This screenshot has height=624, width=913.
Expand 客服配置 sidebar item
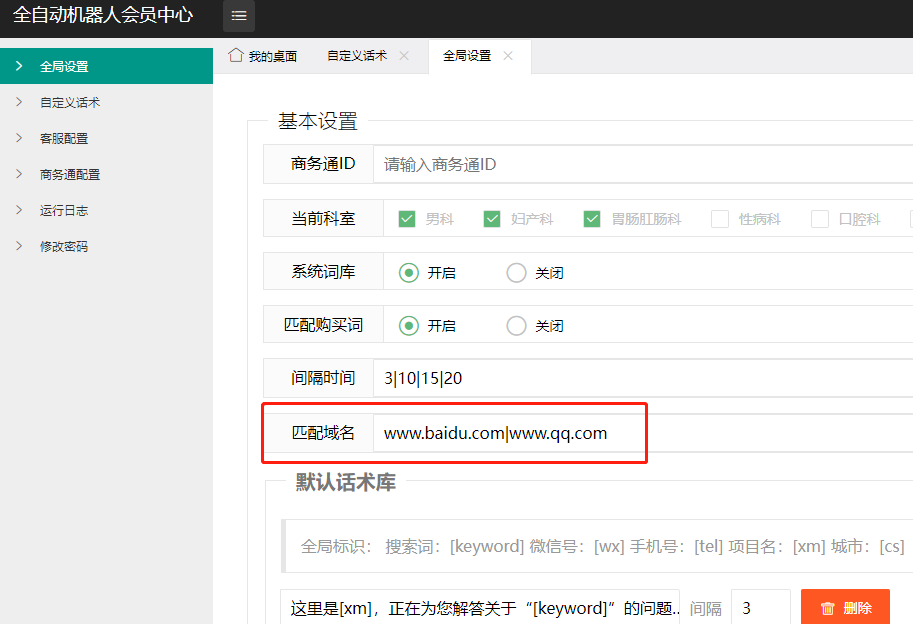click(64, 138)
